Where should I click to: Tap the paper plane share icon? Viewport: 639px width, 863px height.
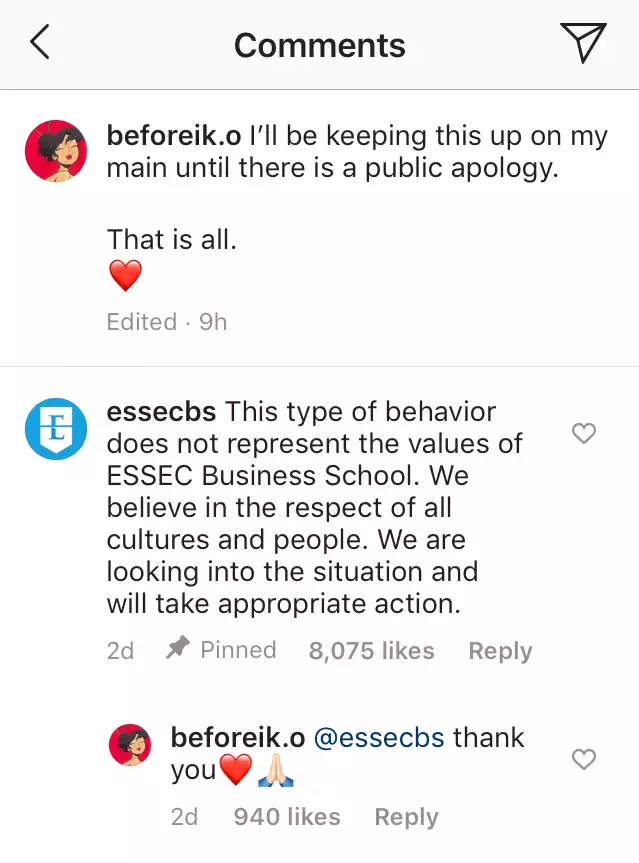tap(583, 43)
